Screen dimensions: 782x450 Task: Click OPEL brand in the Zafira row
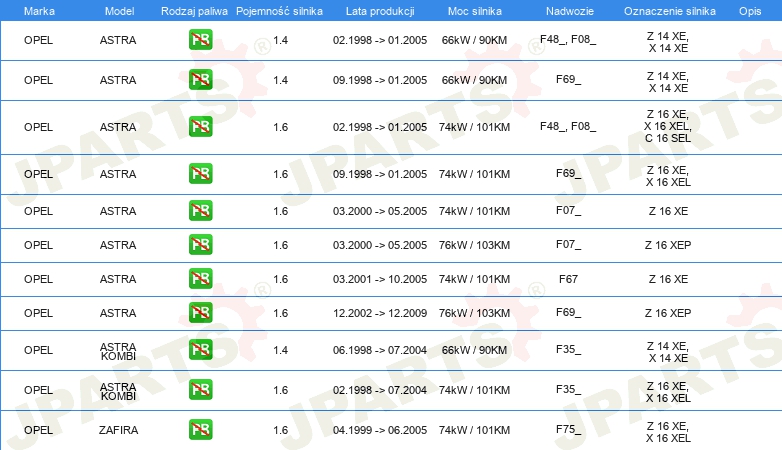click(38, 430)
